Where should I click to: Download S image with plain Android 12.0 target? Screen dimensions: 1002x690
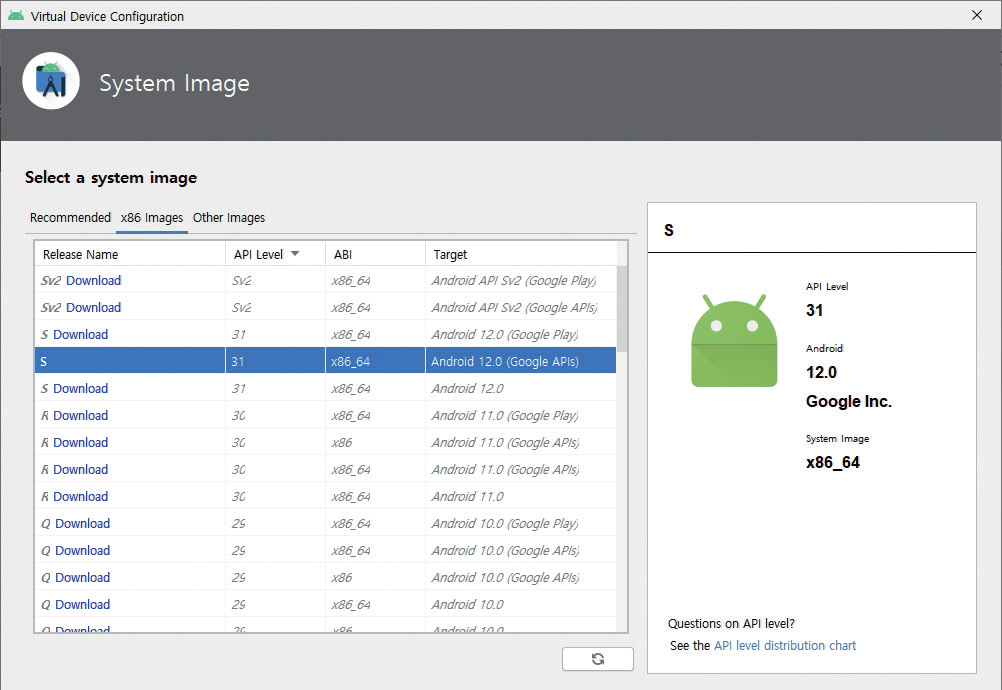[81, 388]
